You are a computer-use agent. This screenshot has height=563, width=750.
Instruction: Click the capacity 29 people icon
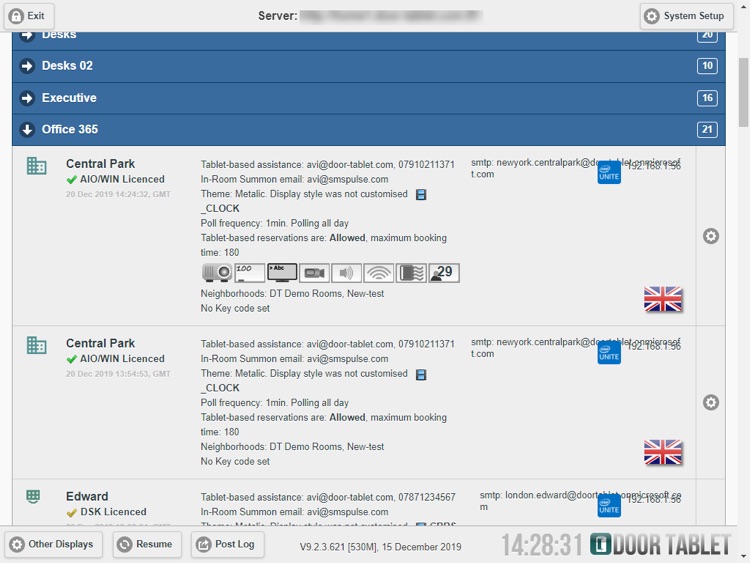444,273
